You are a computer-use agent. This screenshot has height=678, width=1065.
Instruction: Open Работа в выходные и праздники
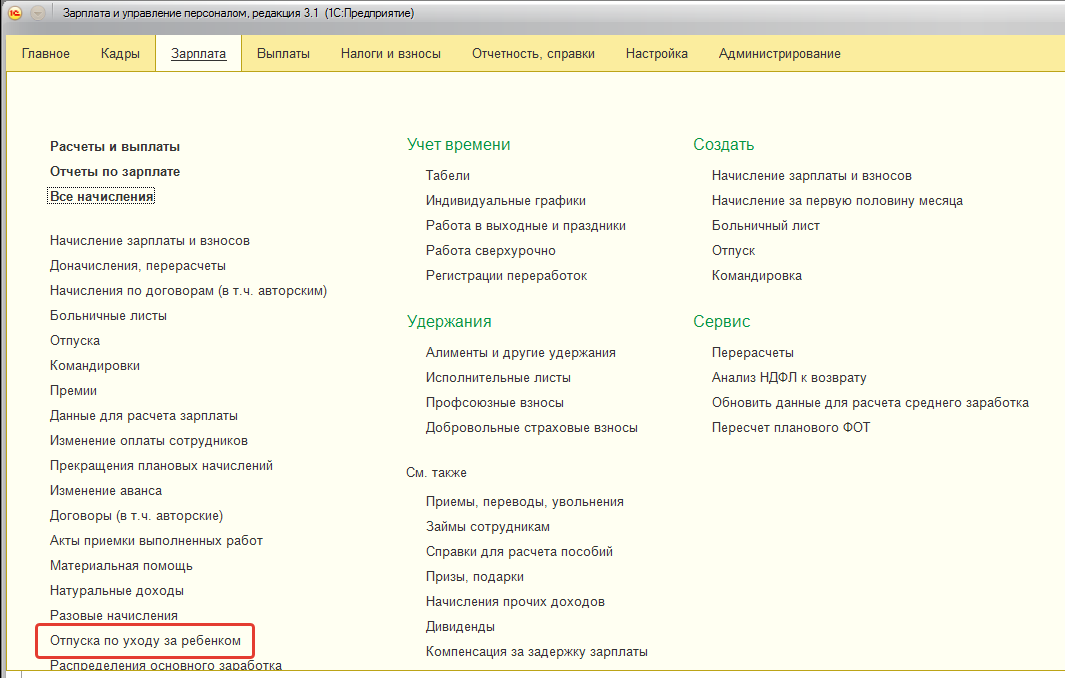526,226
